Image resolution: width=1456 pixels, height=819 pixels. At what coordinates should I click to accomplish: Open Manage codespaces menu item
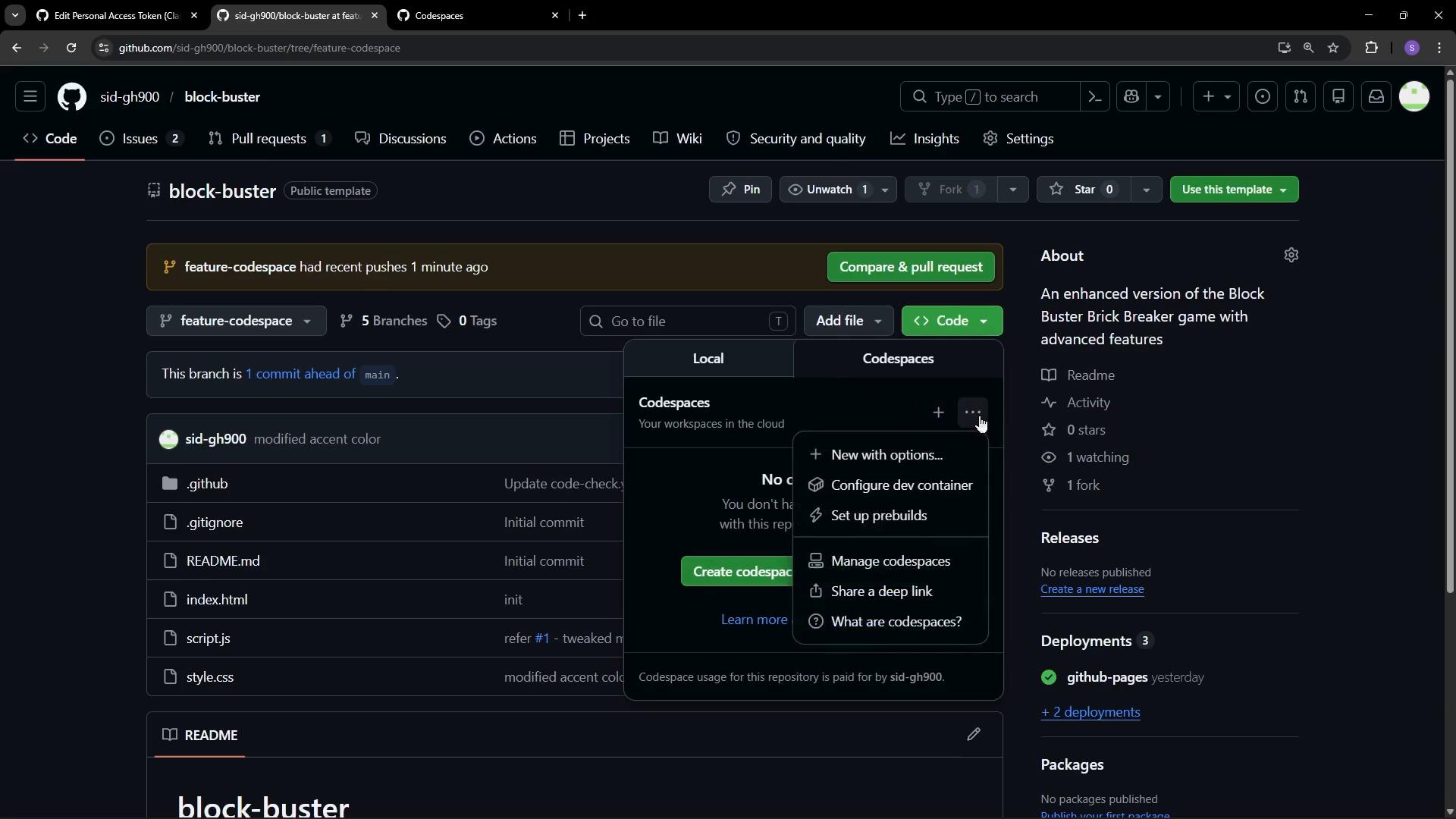tap(890, 561)
